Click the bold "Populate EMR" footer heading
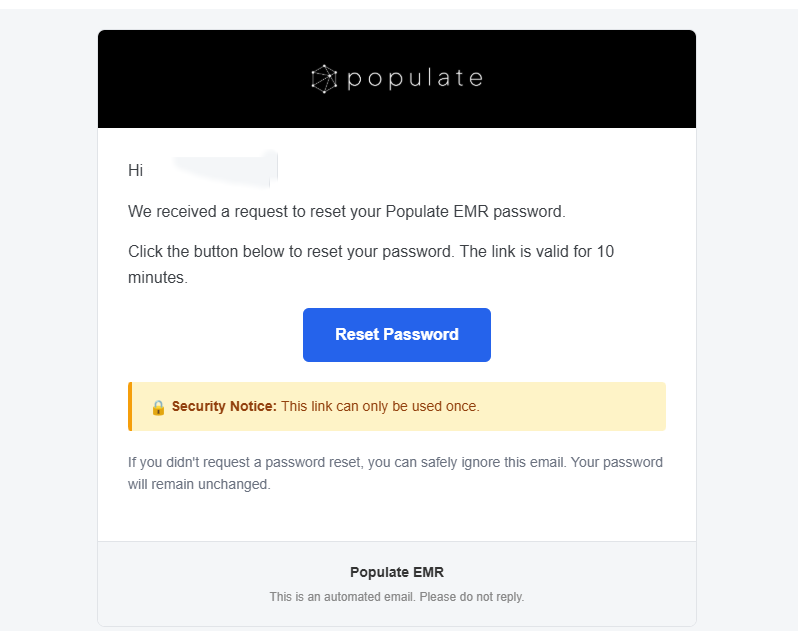798x631 pixels. pyautogui.click(x=397, y=572)
